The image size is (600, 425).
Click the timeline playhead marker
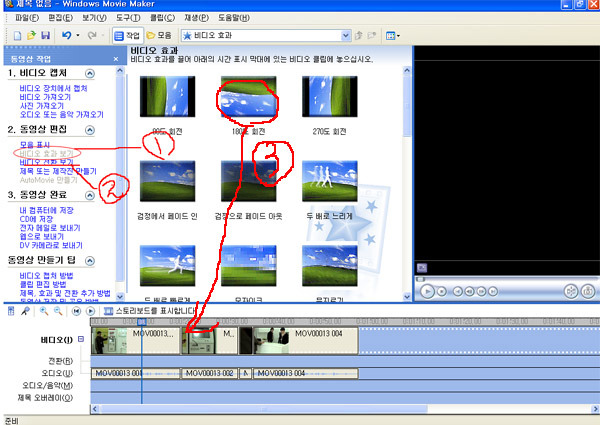(142, 322)
